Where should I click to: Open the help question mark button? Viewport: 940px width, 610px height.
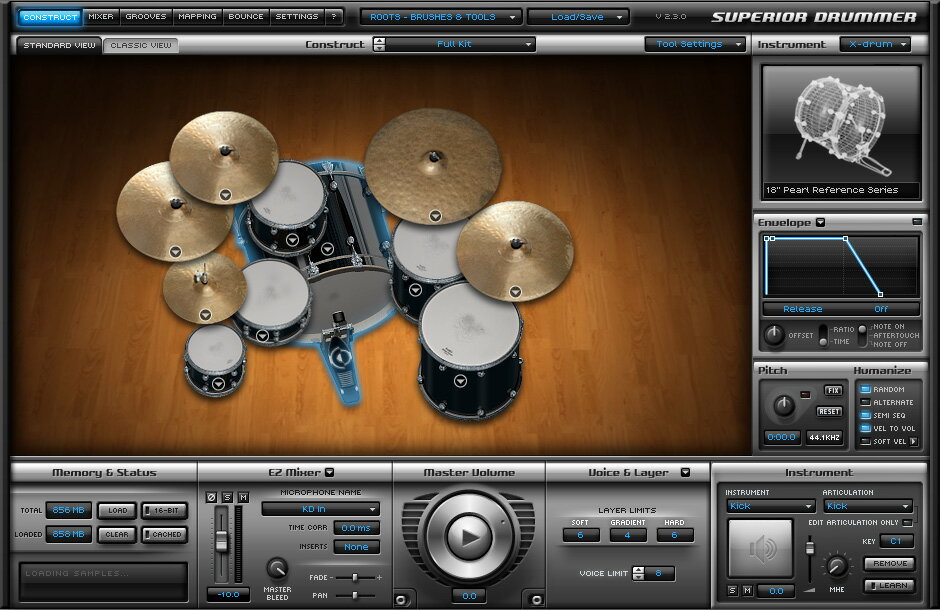334,17
